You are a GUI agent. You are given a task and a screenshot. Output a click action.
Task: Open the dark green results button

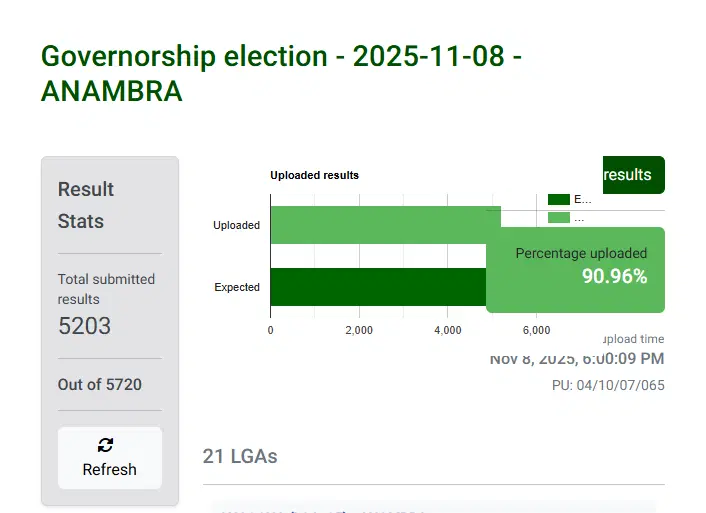point(632,175)
